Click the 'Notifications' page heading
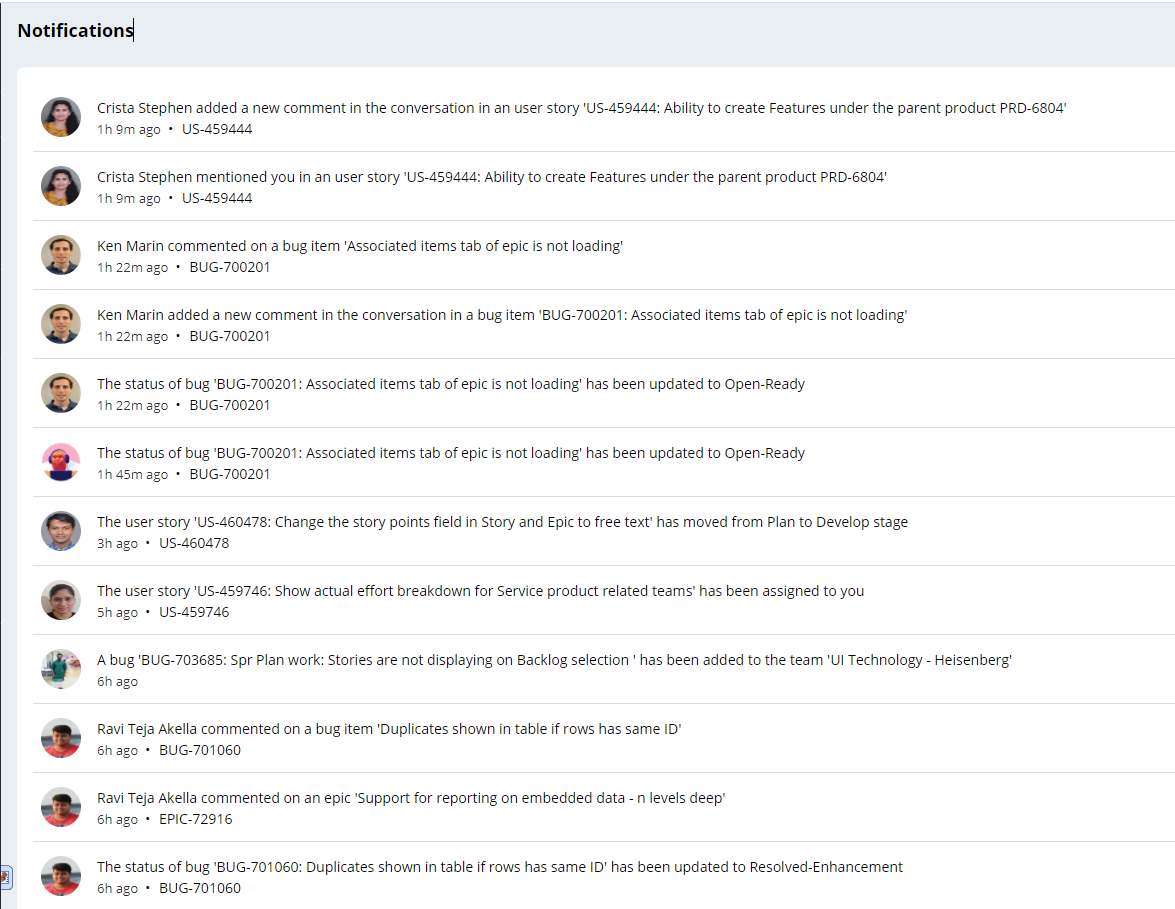The height and width of the screenshot is (909, 1175). [x=75, y=30]
